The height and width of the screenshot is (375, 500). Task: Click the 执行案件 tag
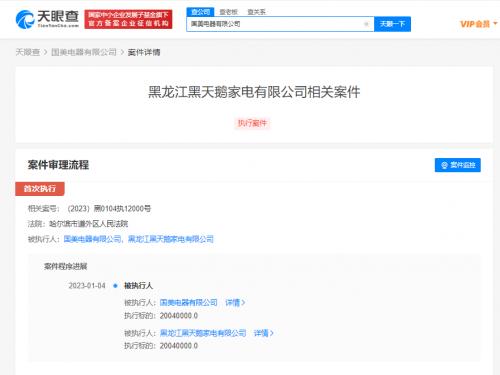(x=252, y=123)
